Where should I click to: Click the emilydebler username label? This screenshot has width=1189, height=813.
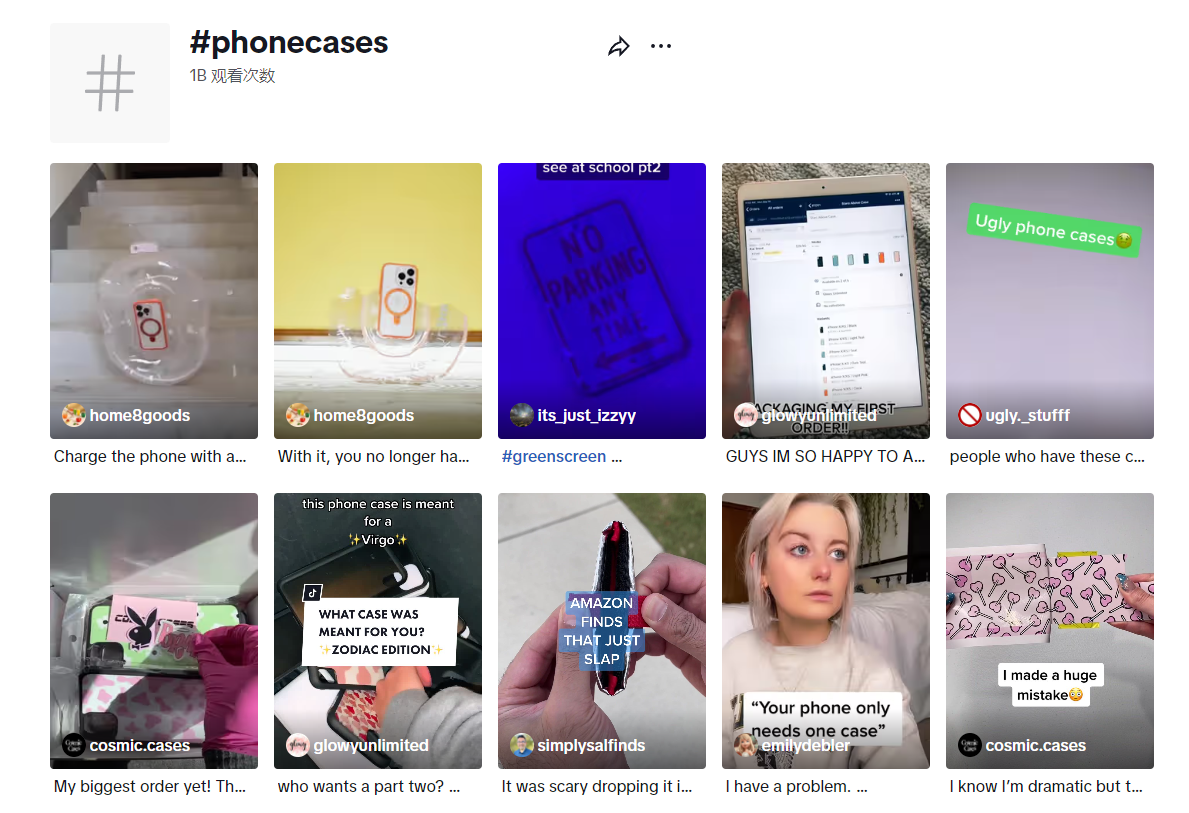click(x=805, y=746)
